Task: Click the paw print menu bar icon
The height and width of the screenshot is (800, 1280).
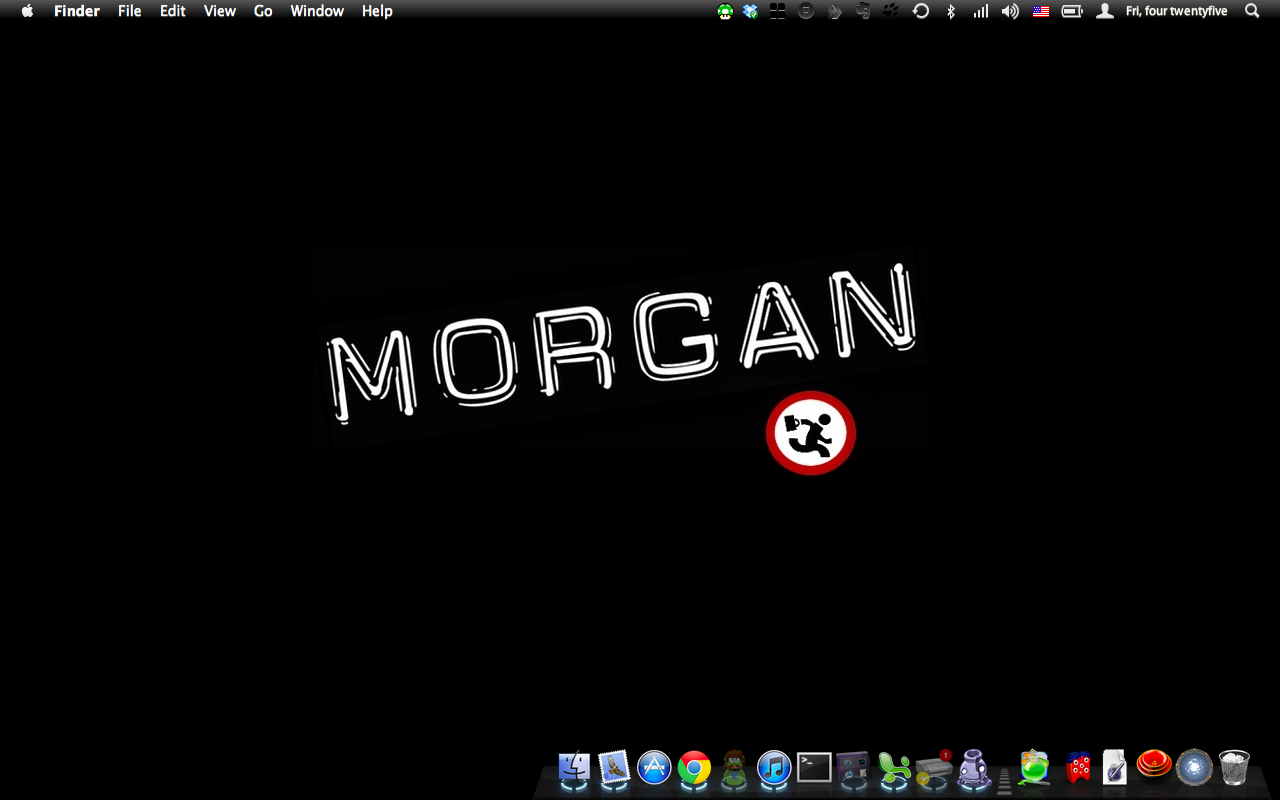Action: (890, 11)
